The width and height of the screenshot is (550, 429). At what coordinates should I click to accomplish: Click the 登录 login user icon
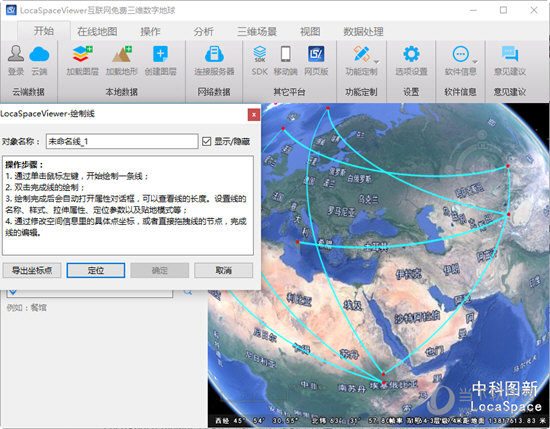pos(16,54)
